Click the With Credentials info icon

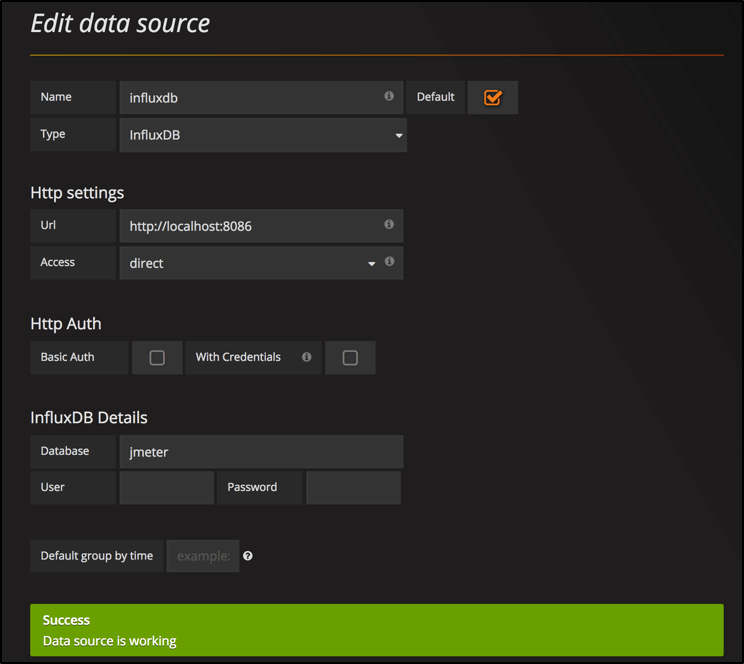click(307, 356)
